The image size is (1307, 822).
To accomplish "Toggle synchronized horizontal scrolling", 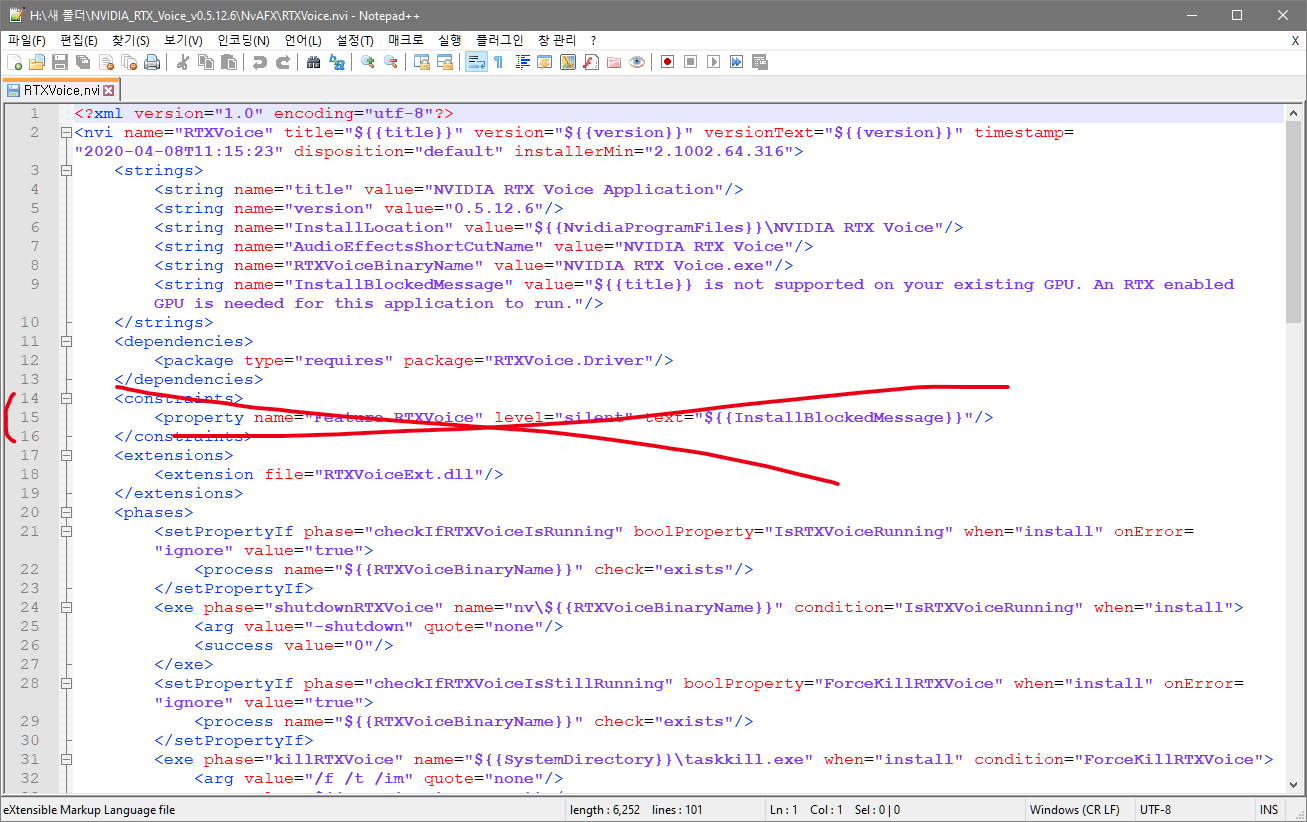I will pos(445,62).
